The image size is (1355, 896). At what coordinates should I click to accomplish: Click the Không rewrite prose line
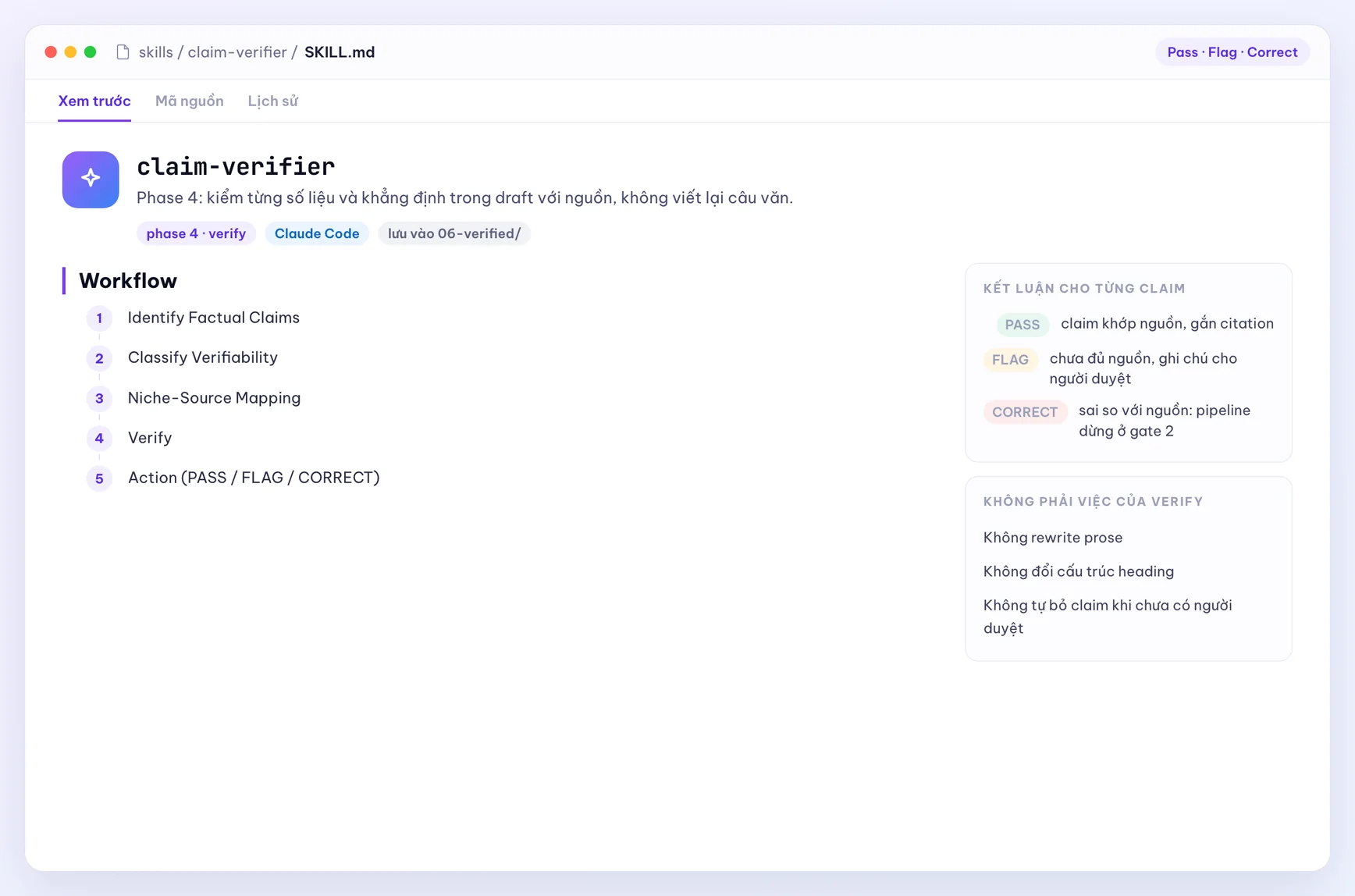click(1053, 538)
